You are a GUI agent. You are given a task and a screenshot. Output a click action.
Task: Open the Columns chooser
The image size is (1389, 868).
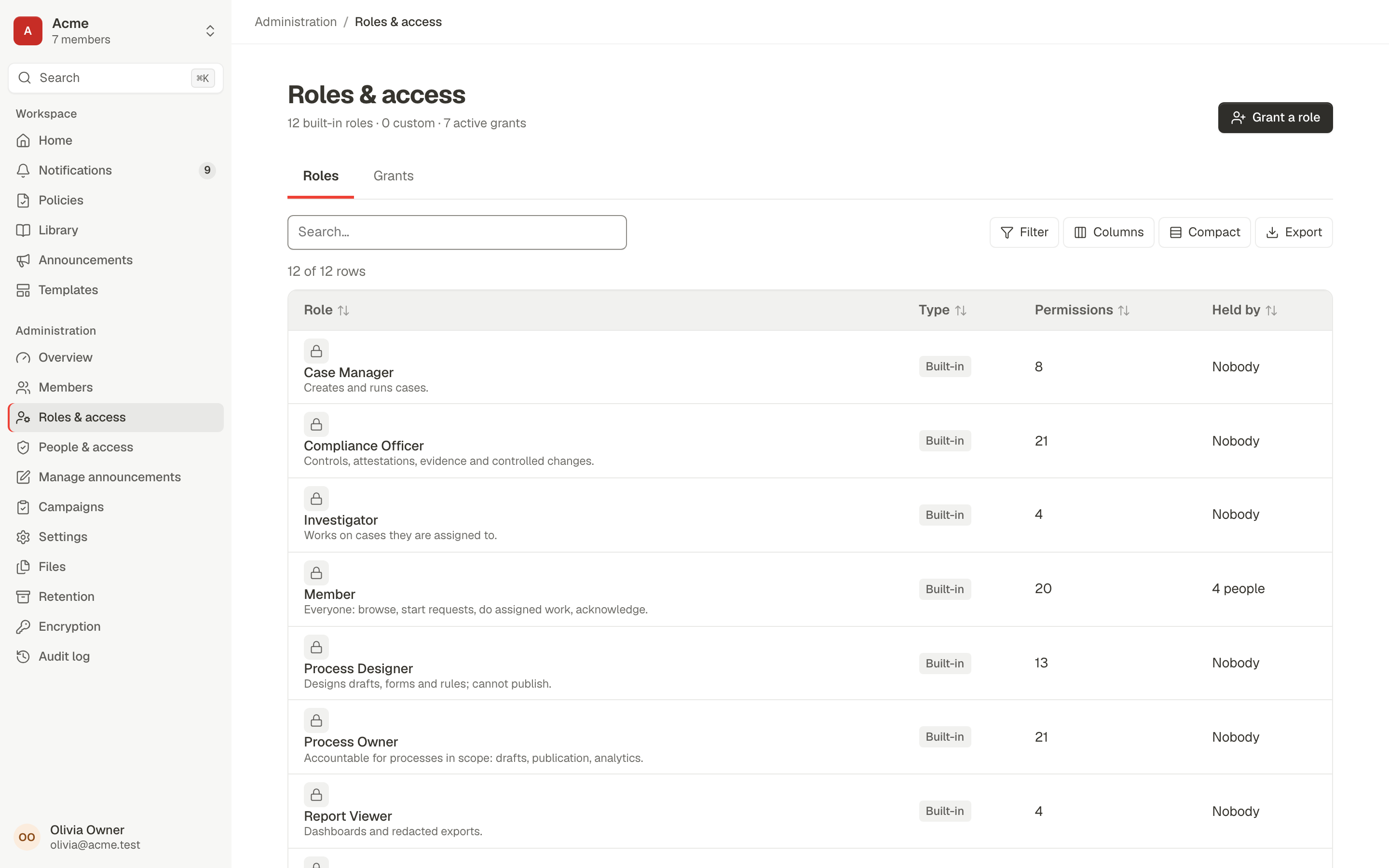1108,232
